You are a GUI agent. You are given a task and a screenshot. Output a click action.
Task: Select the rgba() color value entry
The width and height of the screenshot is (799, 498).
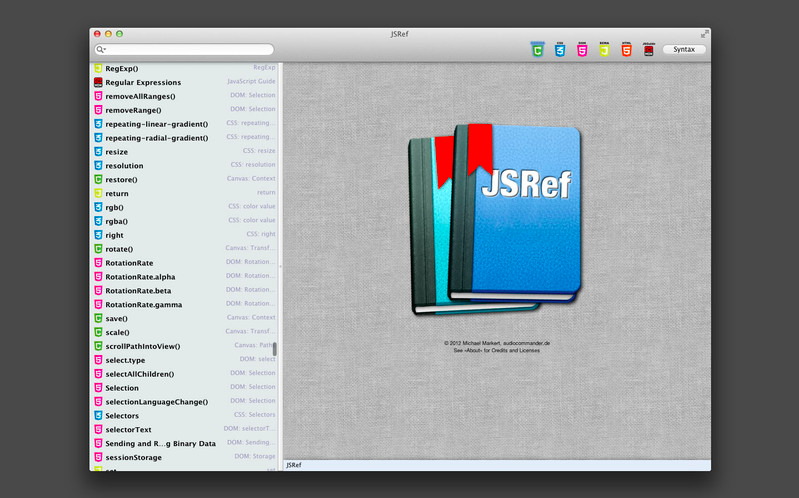(116, 220)
